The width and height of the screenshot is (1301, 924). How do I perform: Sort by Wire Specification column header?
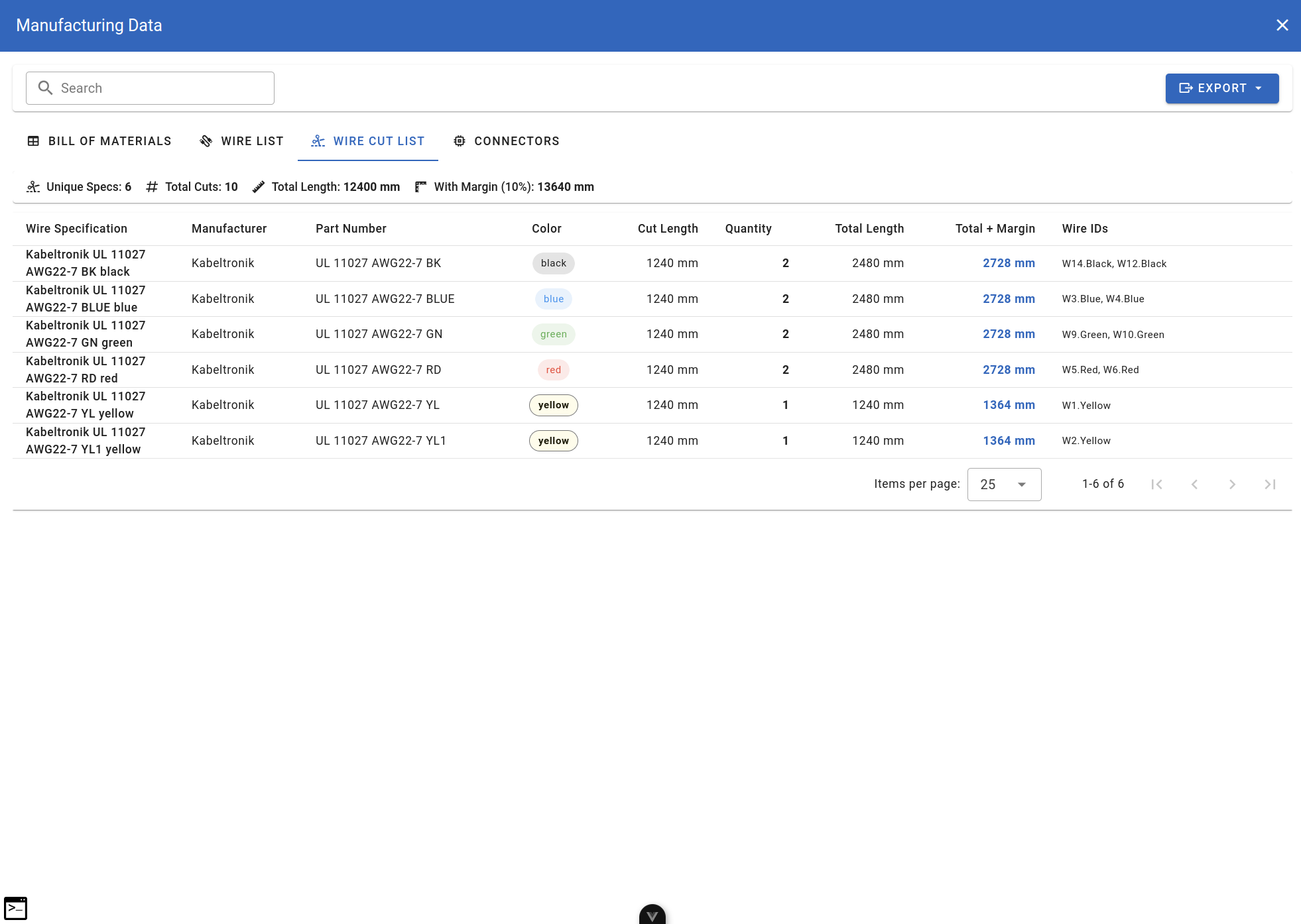76,229
